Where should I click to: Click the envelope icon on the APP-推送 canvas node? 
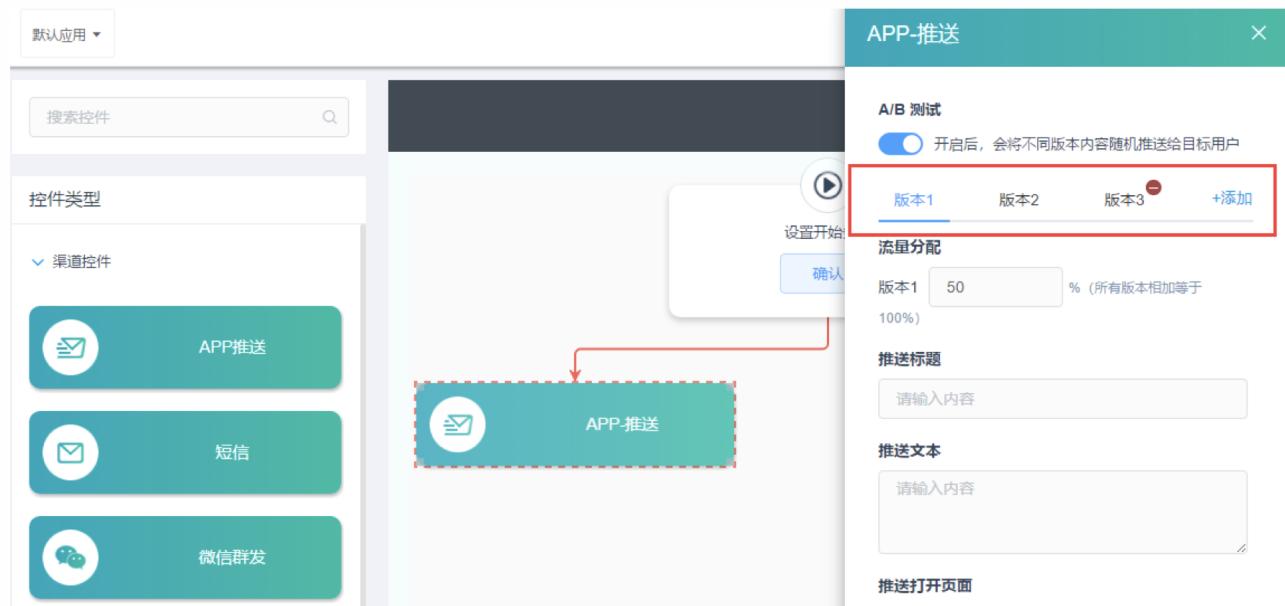pyautogui.click(x=460, y=426)
